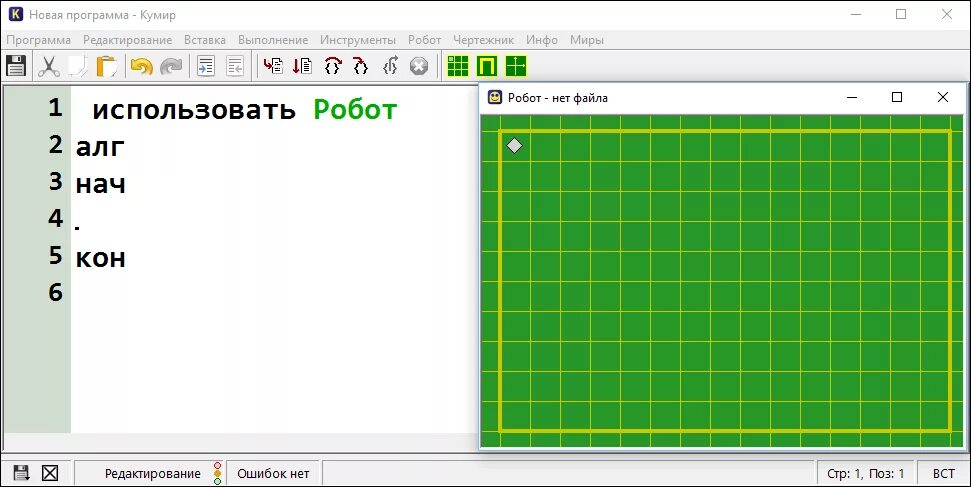Click the алг keyword on line 2
The height and width of the screenshot is (487, 971).
pyautogui.click(x=100, y=147)
